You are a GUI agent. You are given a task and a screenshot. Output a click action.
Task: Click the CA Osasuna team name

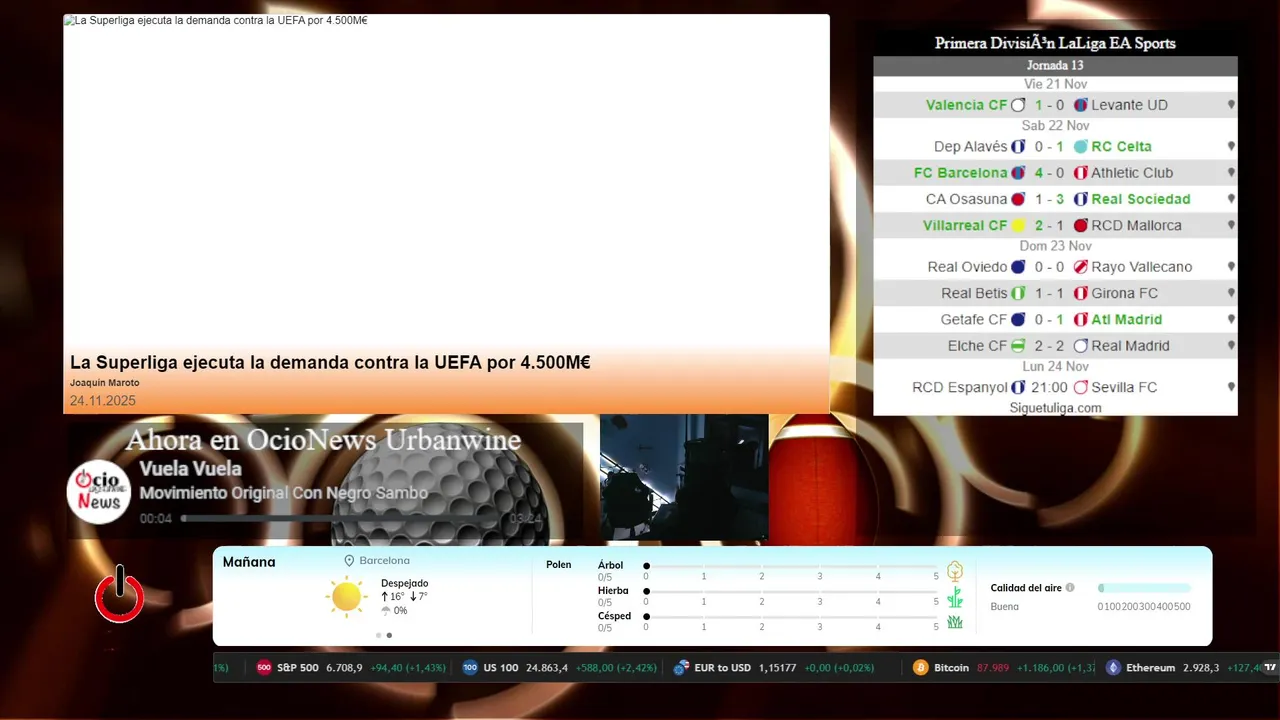966,199
